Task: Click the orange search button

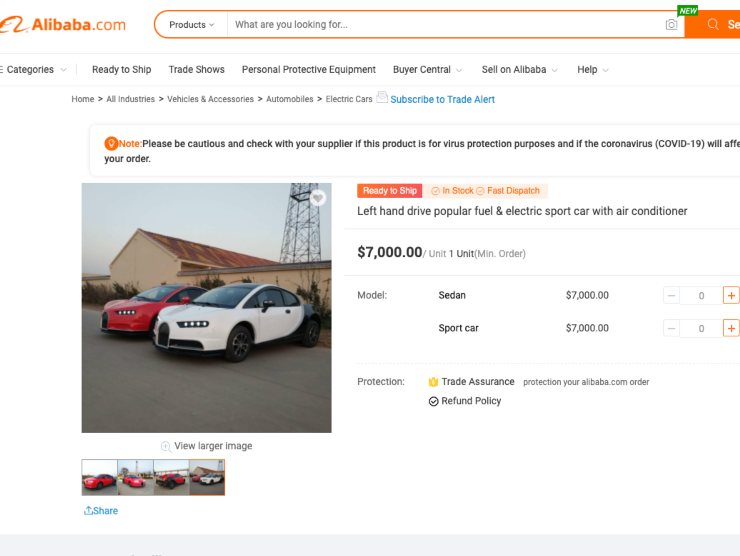Action: click(x=713, y=24)
